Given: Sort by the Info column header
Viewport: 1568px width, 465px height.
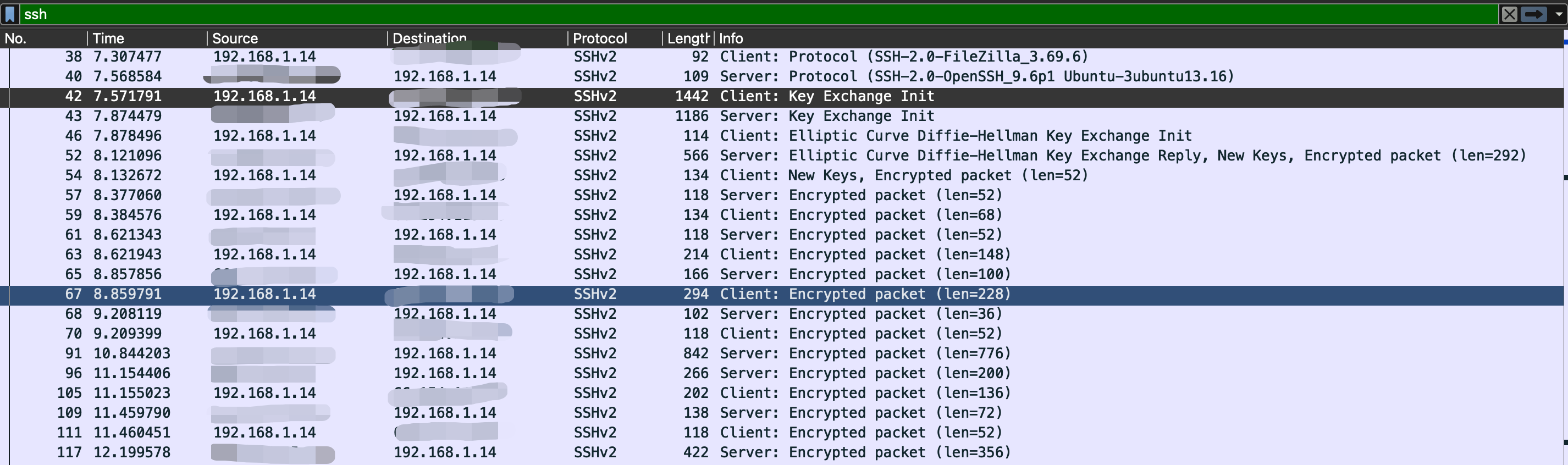Looking at the screenshot, I should (1138, 38).
